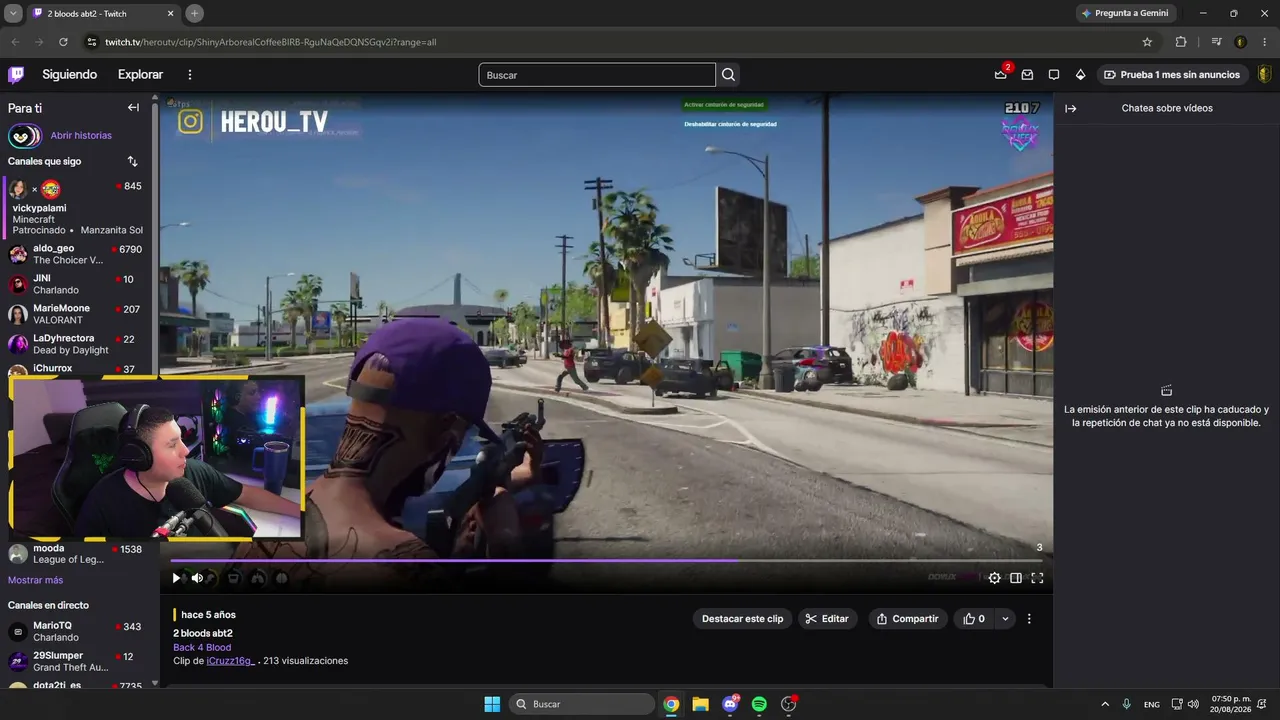
Task: Toggle theatre mode in the player
Action: pyautogui.click(x=1016, y=578)
